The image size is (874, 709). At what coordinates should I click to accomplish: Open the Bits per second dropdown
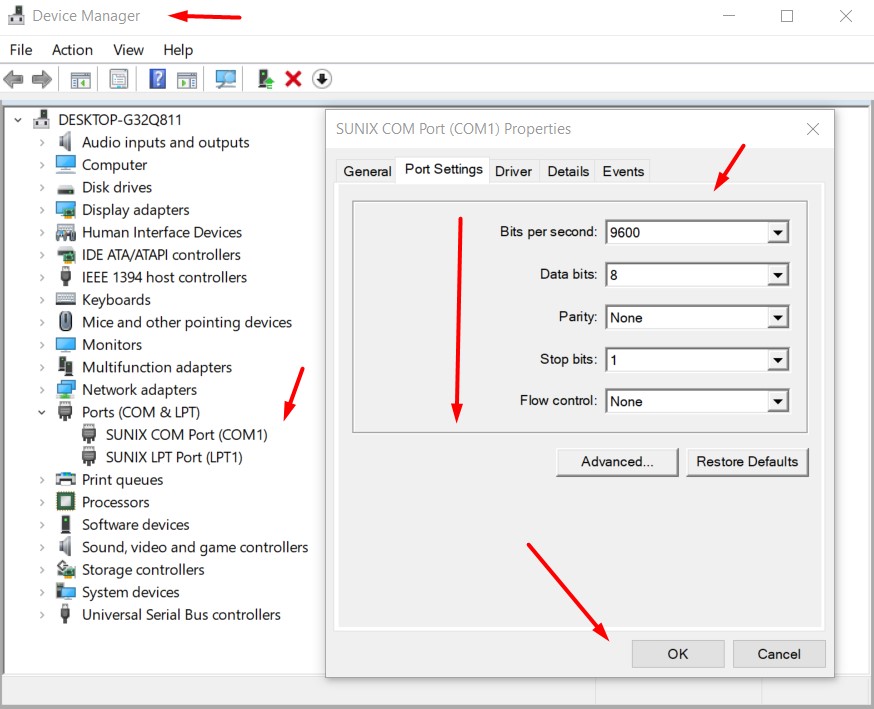click(777, 233)
